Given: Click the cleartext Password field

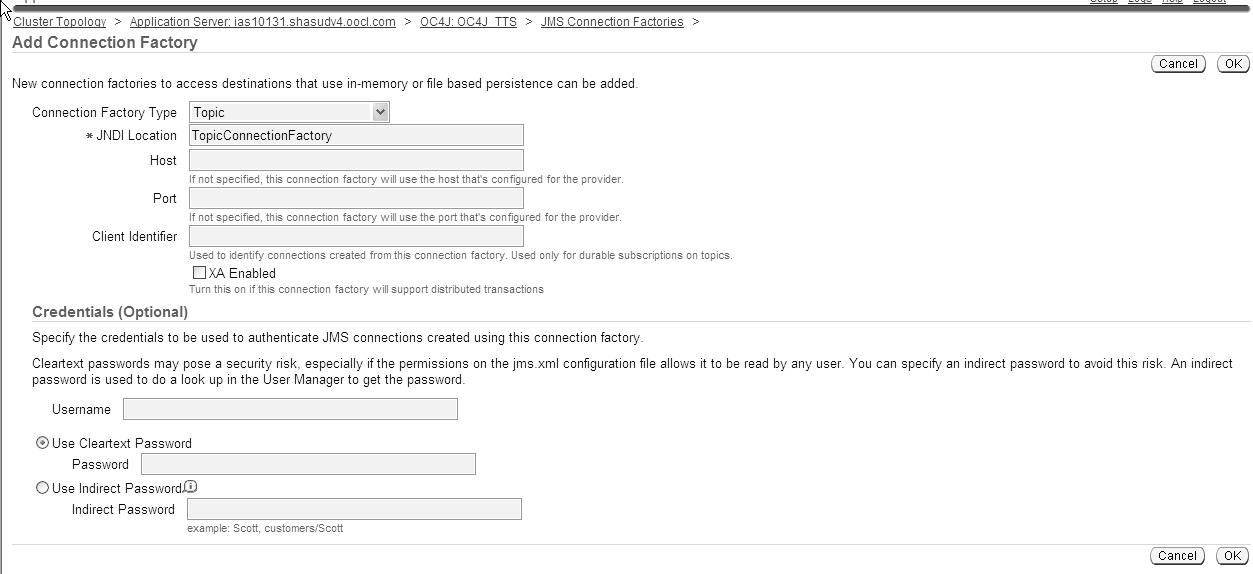Looking at the screenshot, I should tap(308, 464).
